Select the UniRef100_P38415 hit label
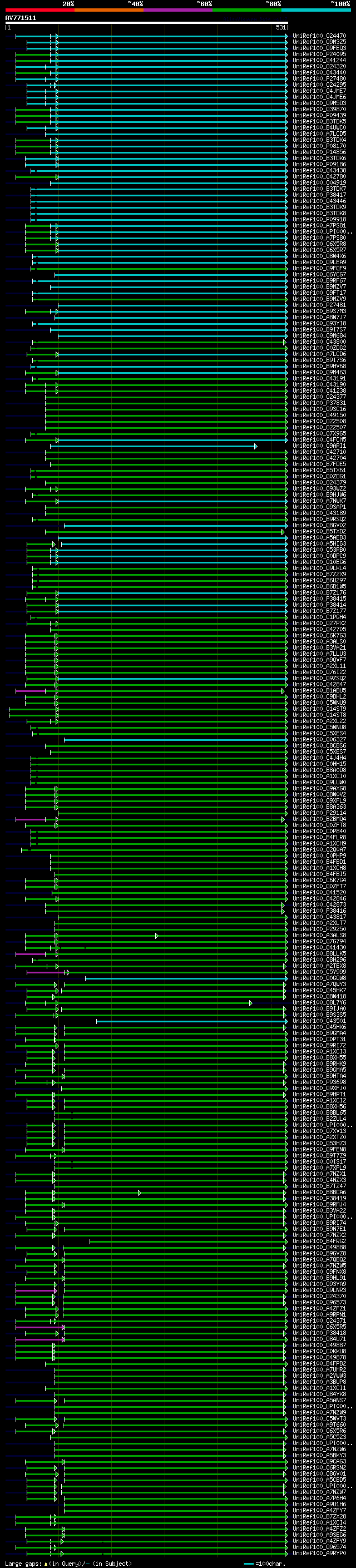The width and height of the screenshot is (356, 1568). coord(319,599)
